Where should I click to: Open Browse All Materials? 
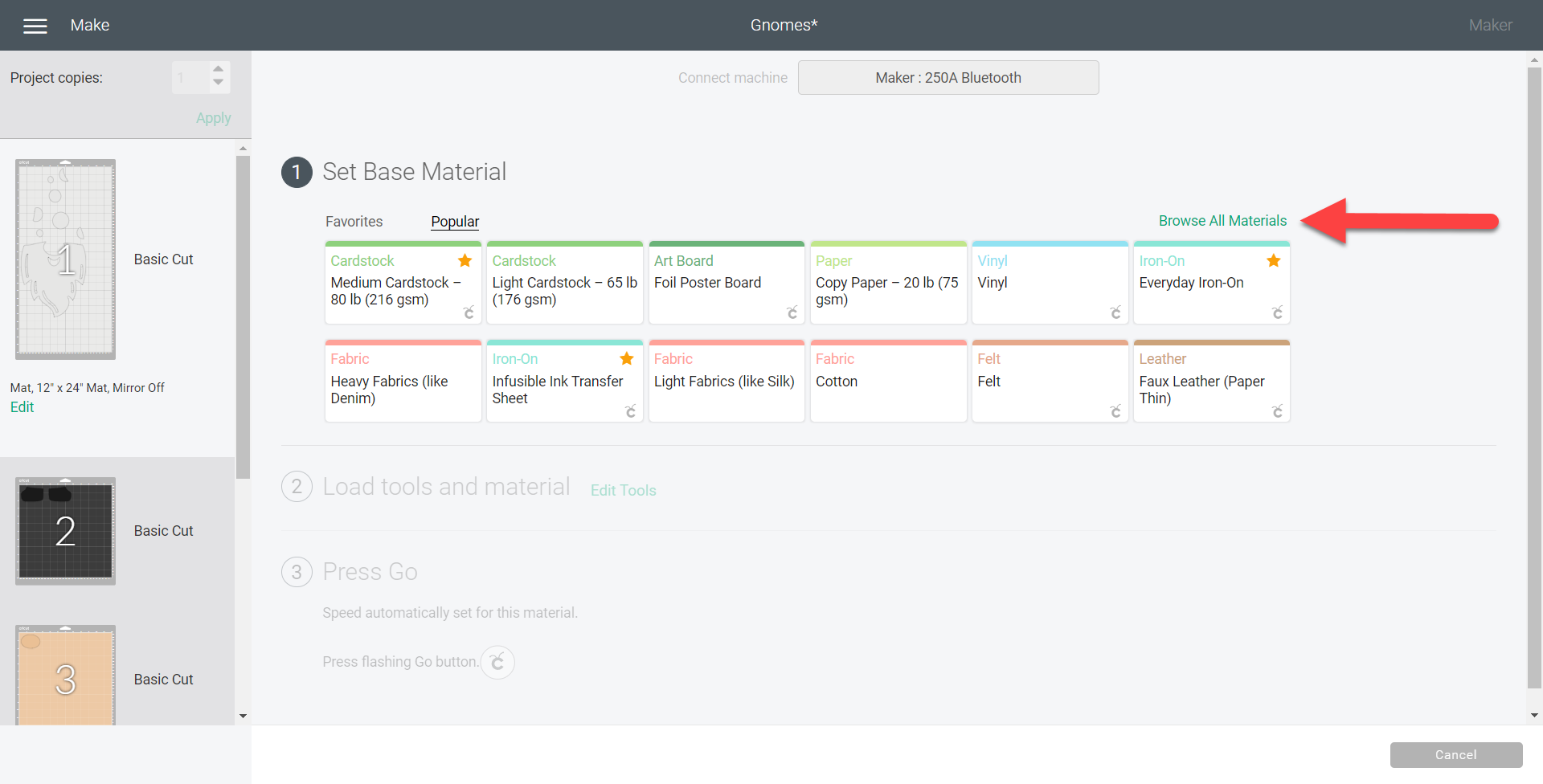(1222, 220)
